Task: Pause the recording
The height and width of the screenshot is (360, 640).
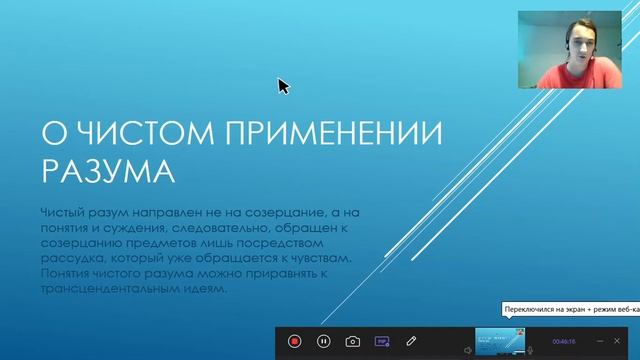Action: [324, 341]
